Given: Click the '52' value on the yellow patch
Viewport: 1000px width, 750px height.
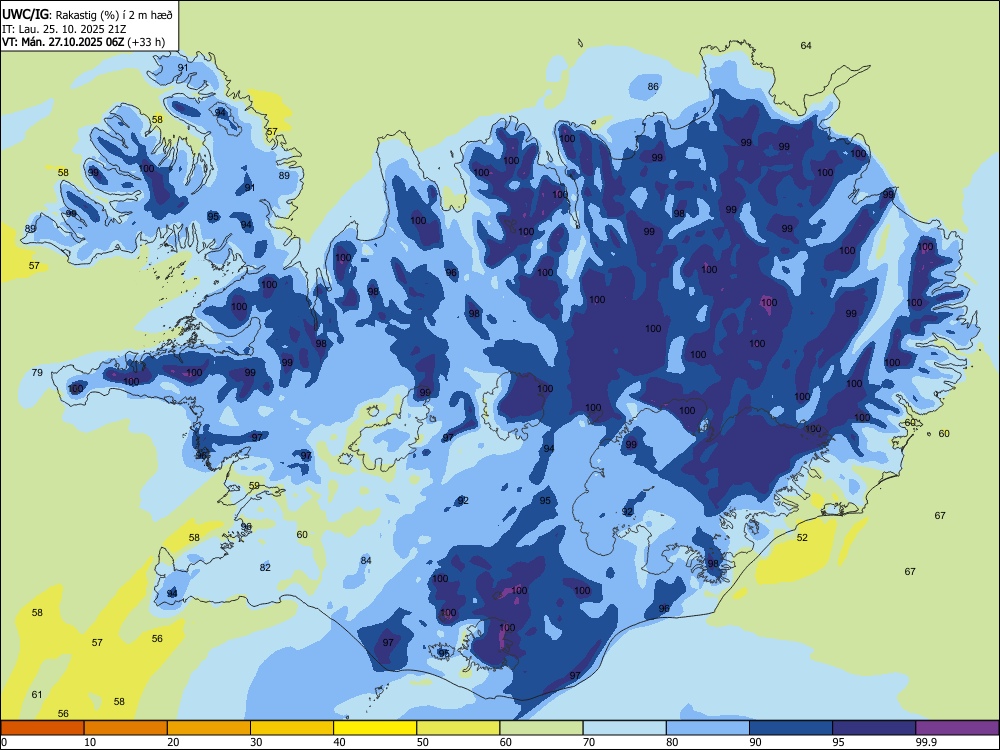Looking at the screenshot, I should click(x=802, y=538).
